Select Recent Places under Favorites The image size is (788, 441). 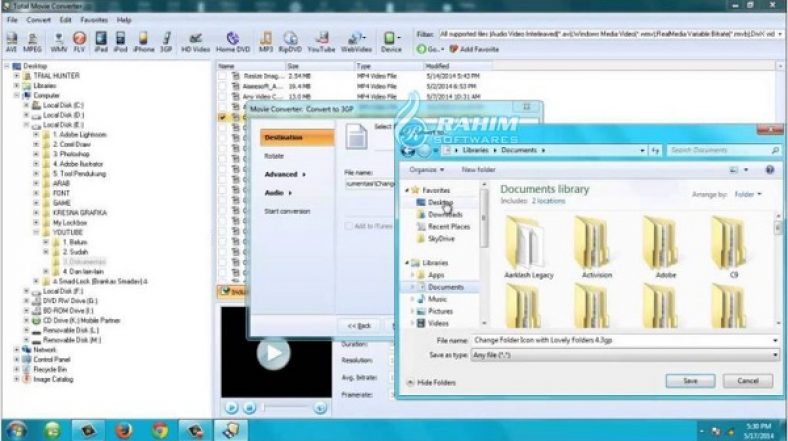pos(443,227)
